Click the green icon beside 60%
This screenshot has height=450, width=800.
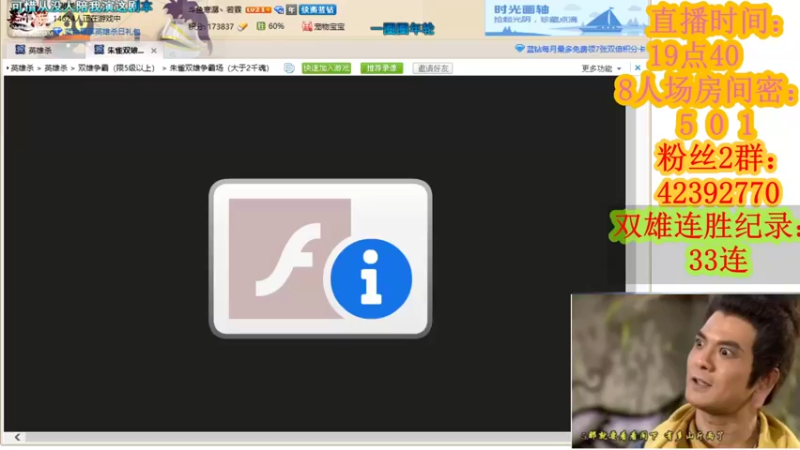(x=261, y=26)
